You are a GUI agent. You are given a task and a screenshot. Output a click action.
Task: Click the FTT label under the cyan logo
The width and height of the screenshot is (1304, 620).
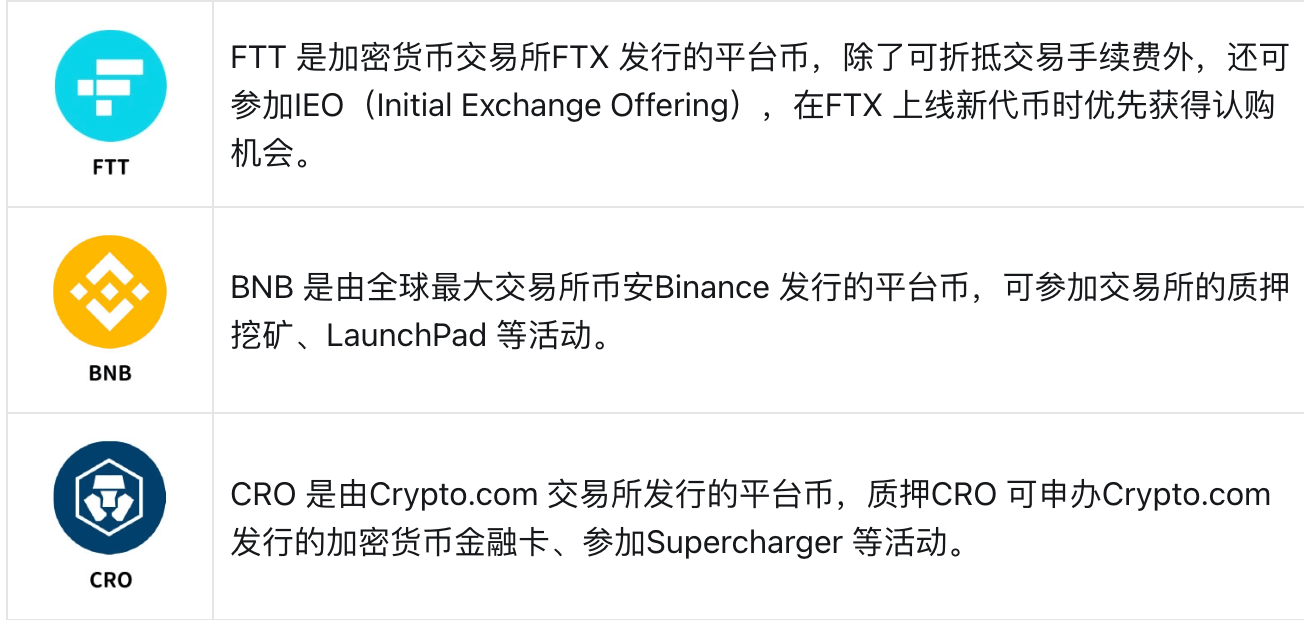[110, 167]
